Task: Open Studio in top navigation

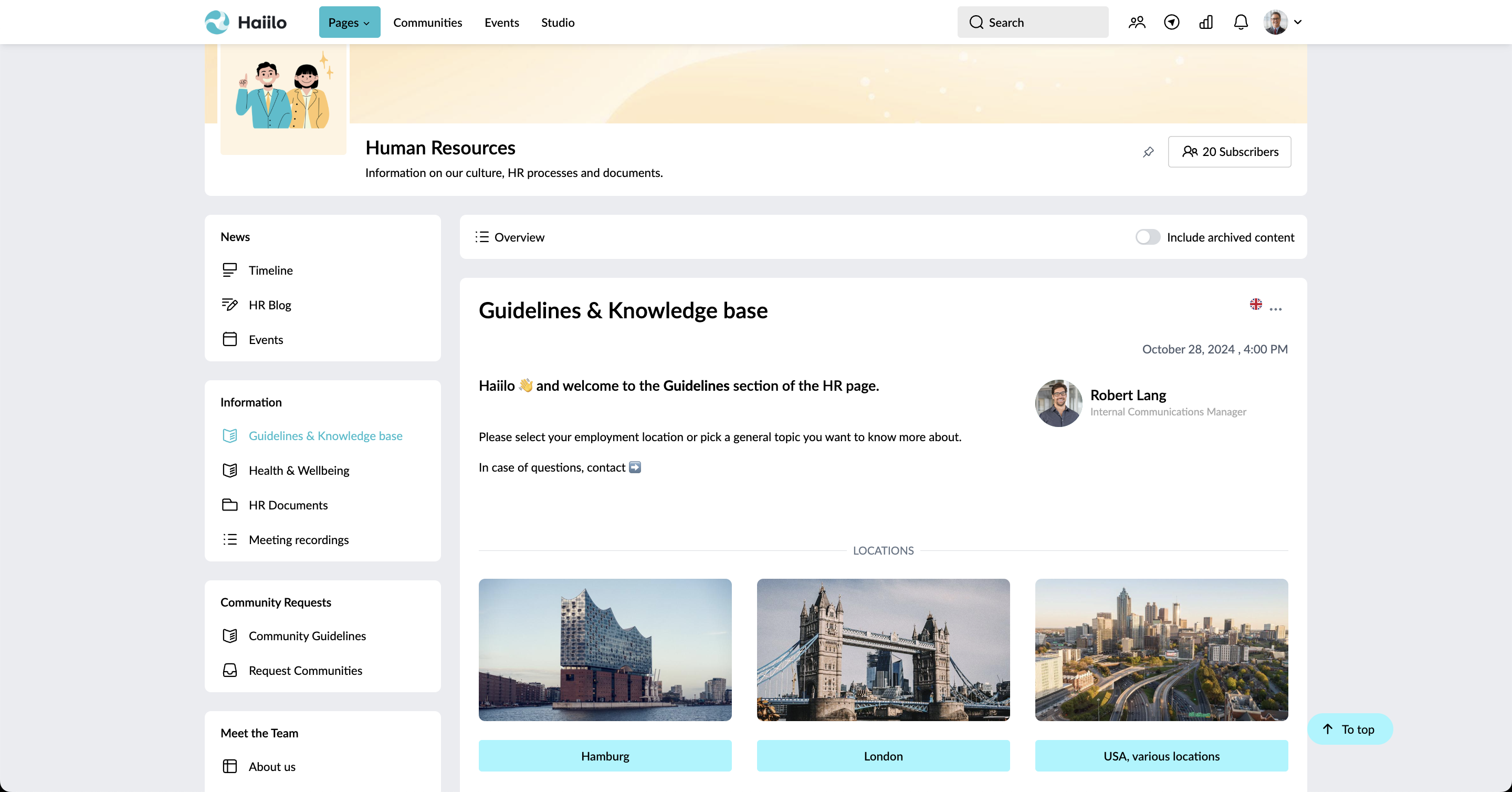Action: 558,22
